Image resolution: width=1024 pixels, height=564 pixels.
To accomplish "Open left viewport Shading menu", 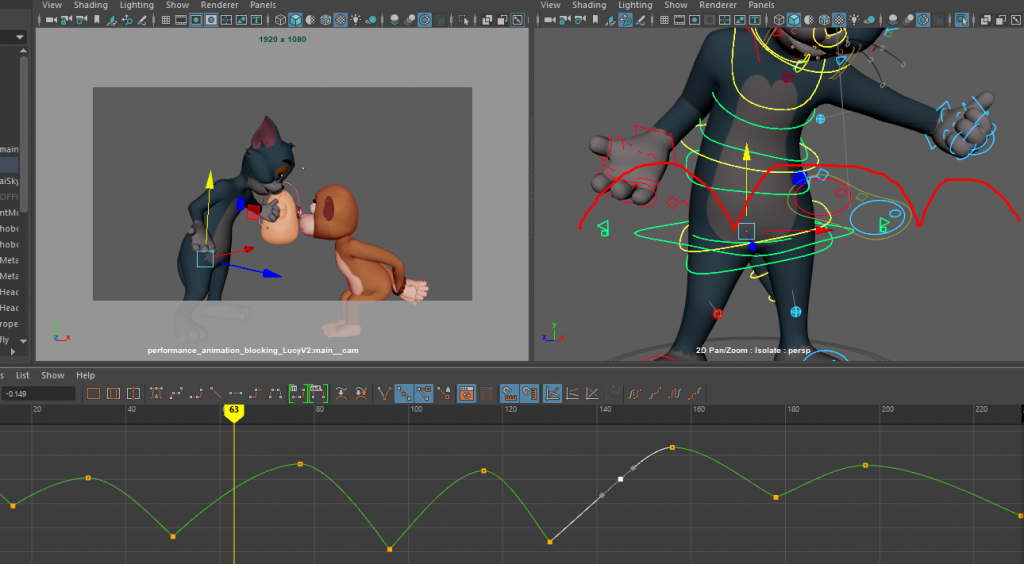I will click(90, 5).
